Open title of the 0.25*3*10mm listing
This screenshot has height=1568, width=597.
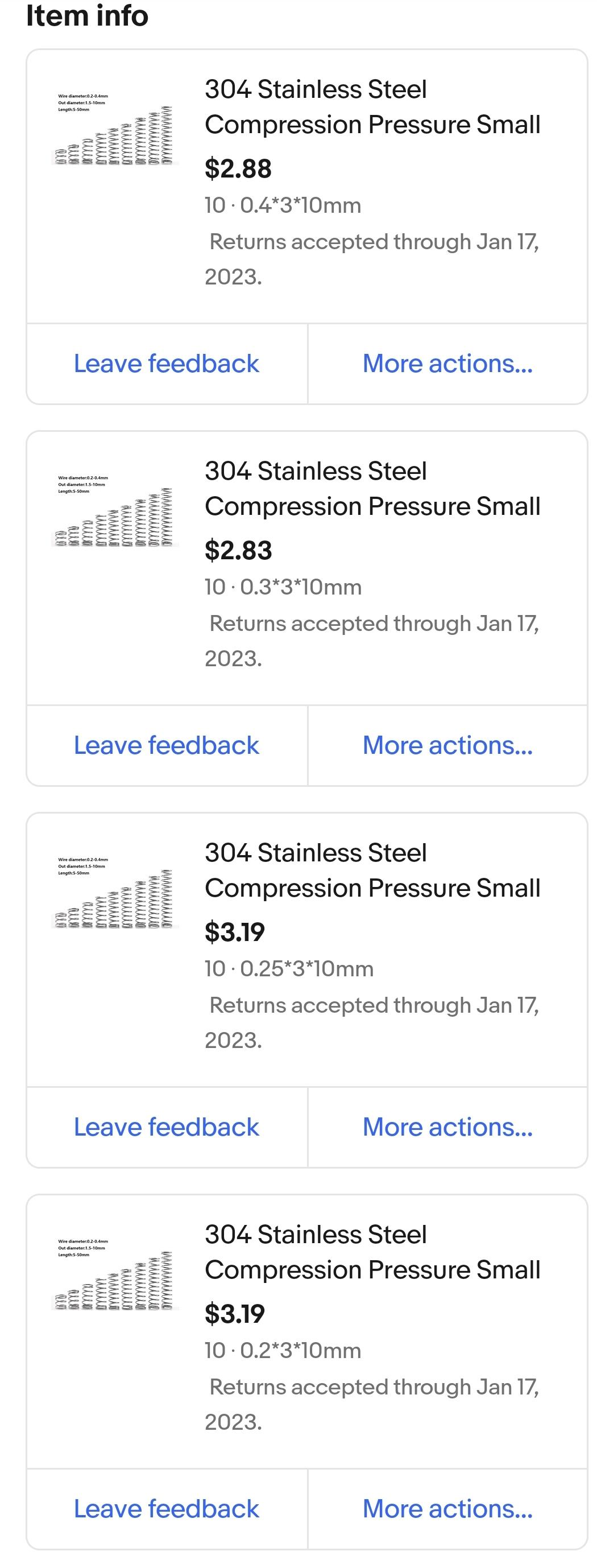372,870
